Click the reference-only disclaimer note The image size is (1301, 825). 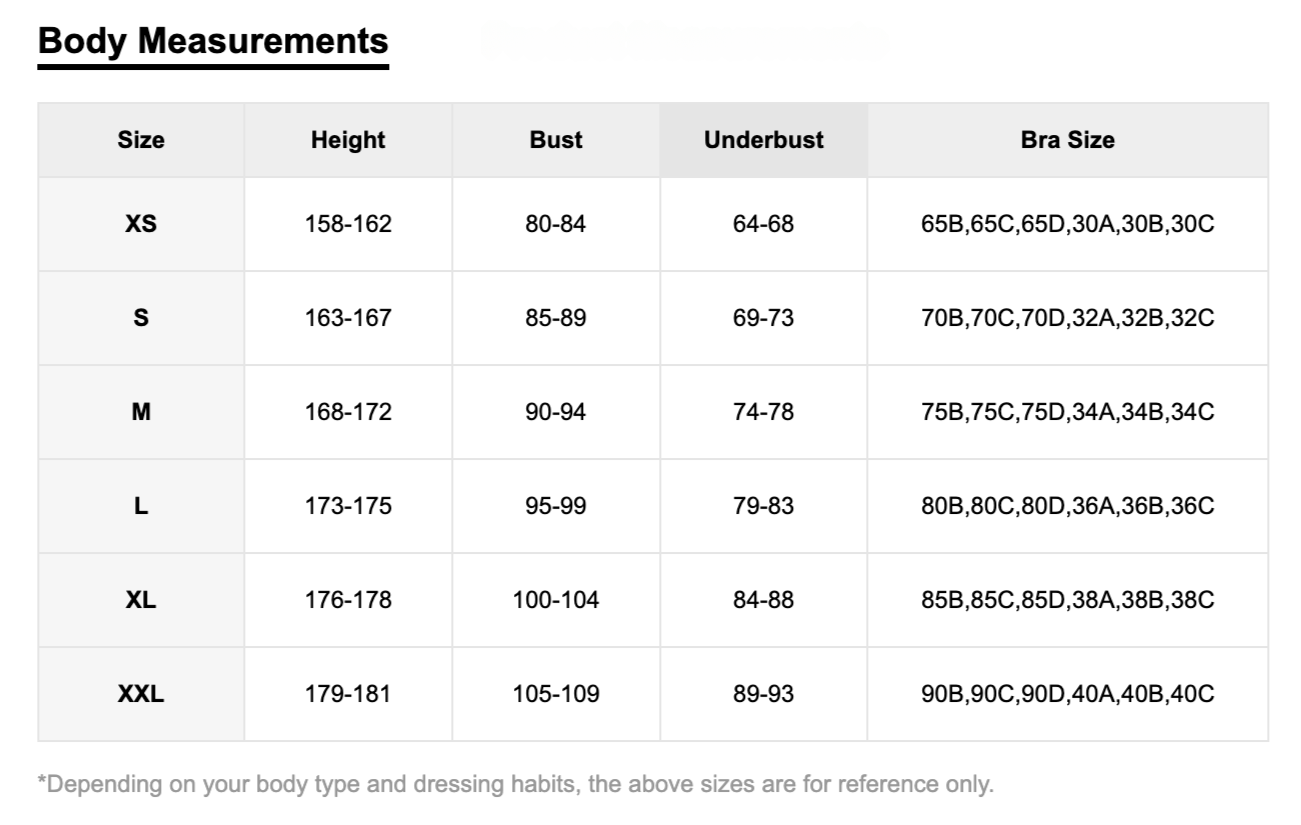click(x=516, y=784)
